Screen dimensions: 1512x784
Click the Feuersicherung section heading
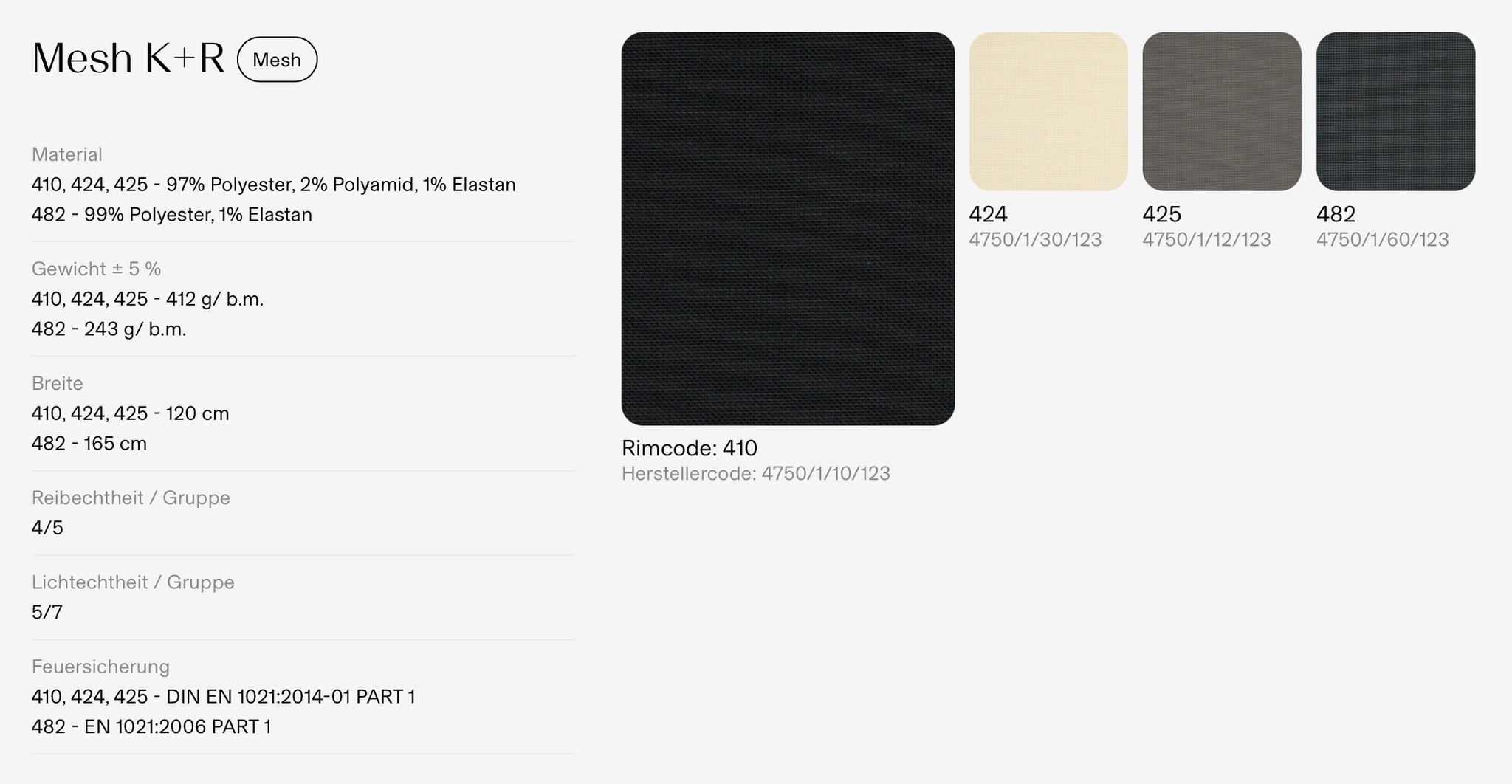101,667
